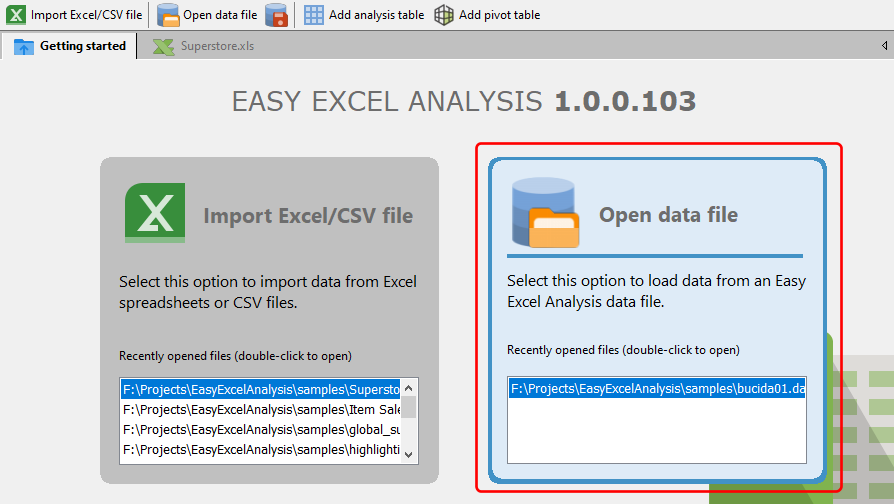Click the large green Excel icon

155,214
